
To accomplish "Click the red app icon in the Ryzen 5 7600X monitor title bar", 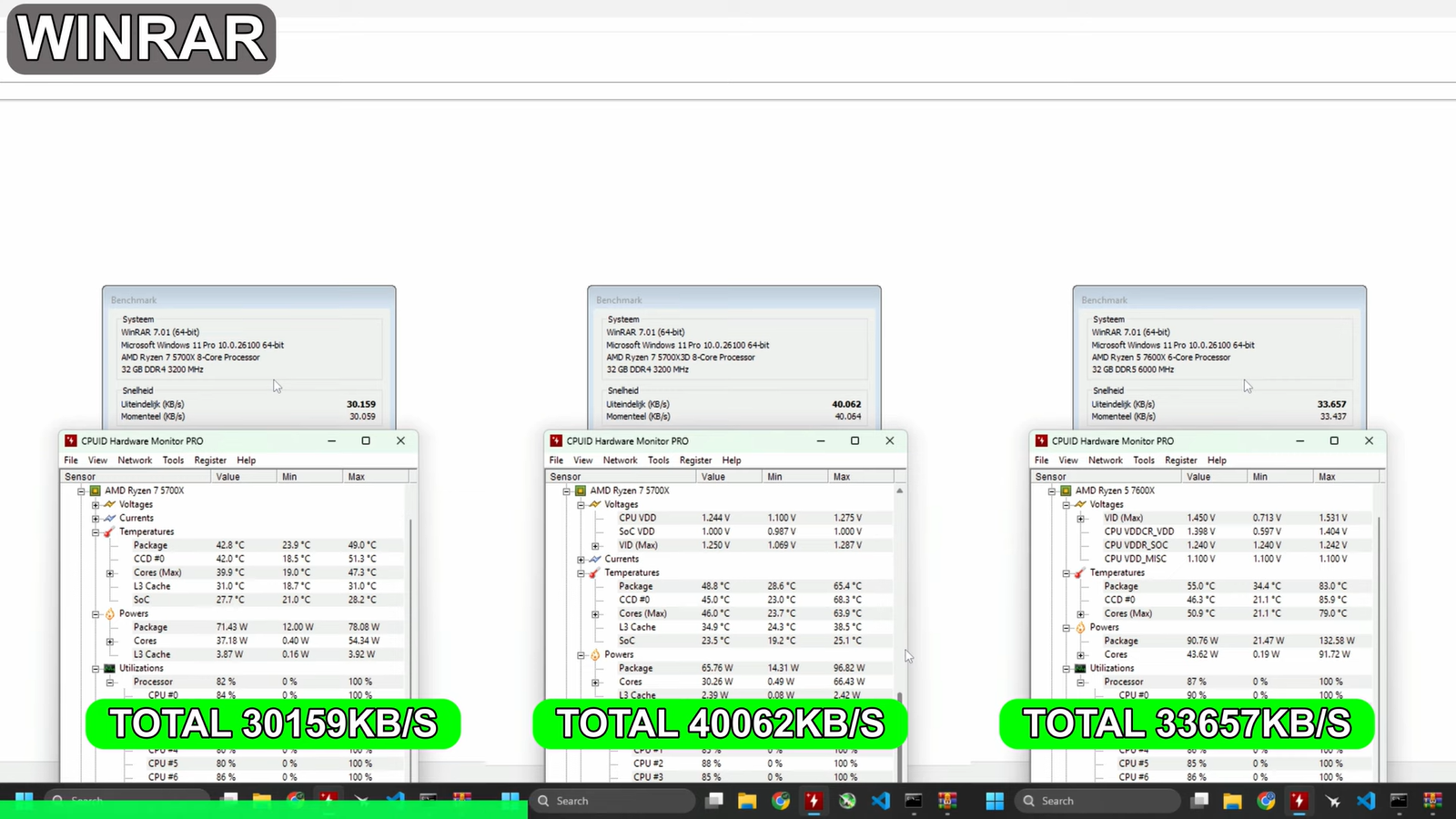I will pos(1041,440).
